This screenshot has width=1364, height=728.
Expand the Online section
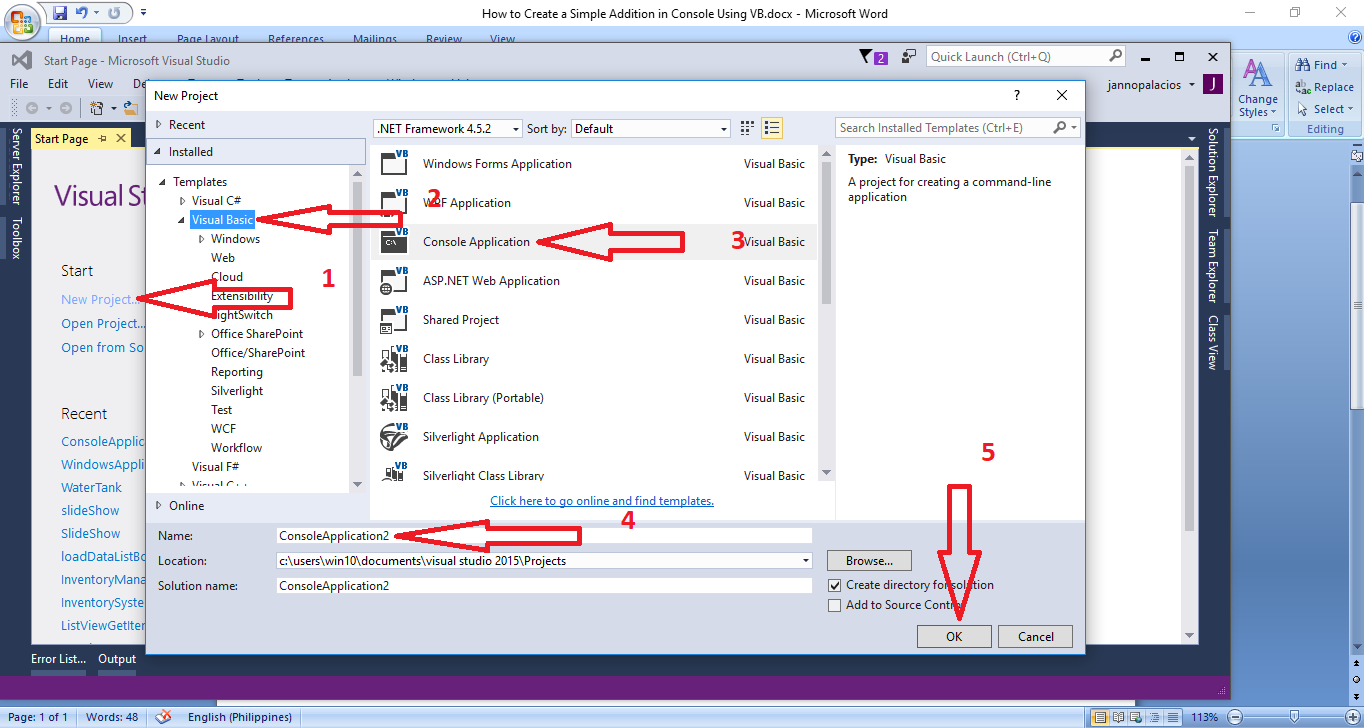pyautogui.click(x=159, y=506)
